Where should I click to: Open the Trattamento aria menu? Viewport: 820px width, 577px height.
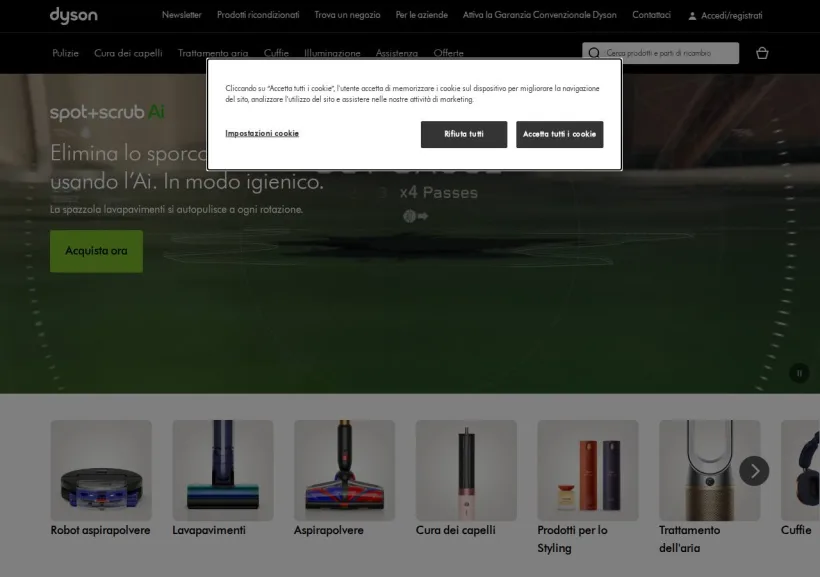click(x=213, y=53)
